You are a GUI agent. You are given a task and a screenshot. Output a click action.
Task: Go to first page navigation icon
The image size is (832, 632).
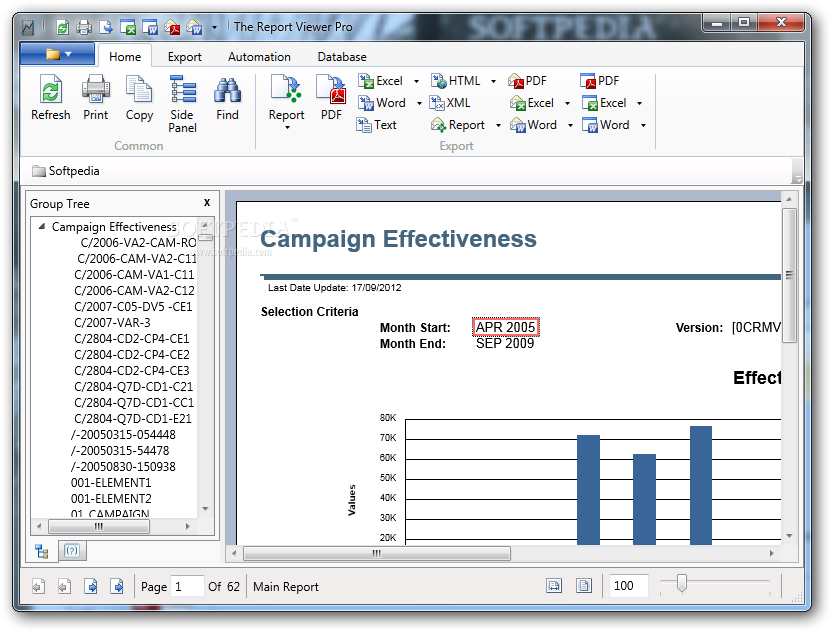coord(38,587)
